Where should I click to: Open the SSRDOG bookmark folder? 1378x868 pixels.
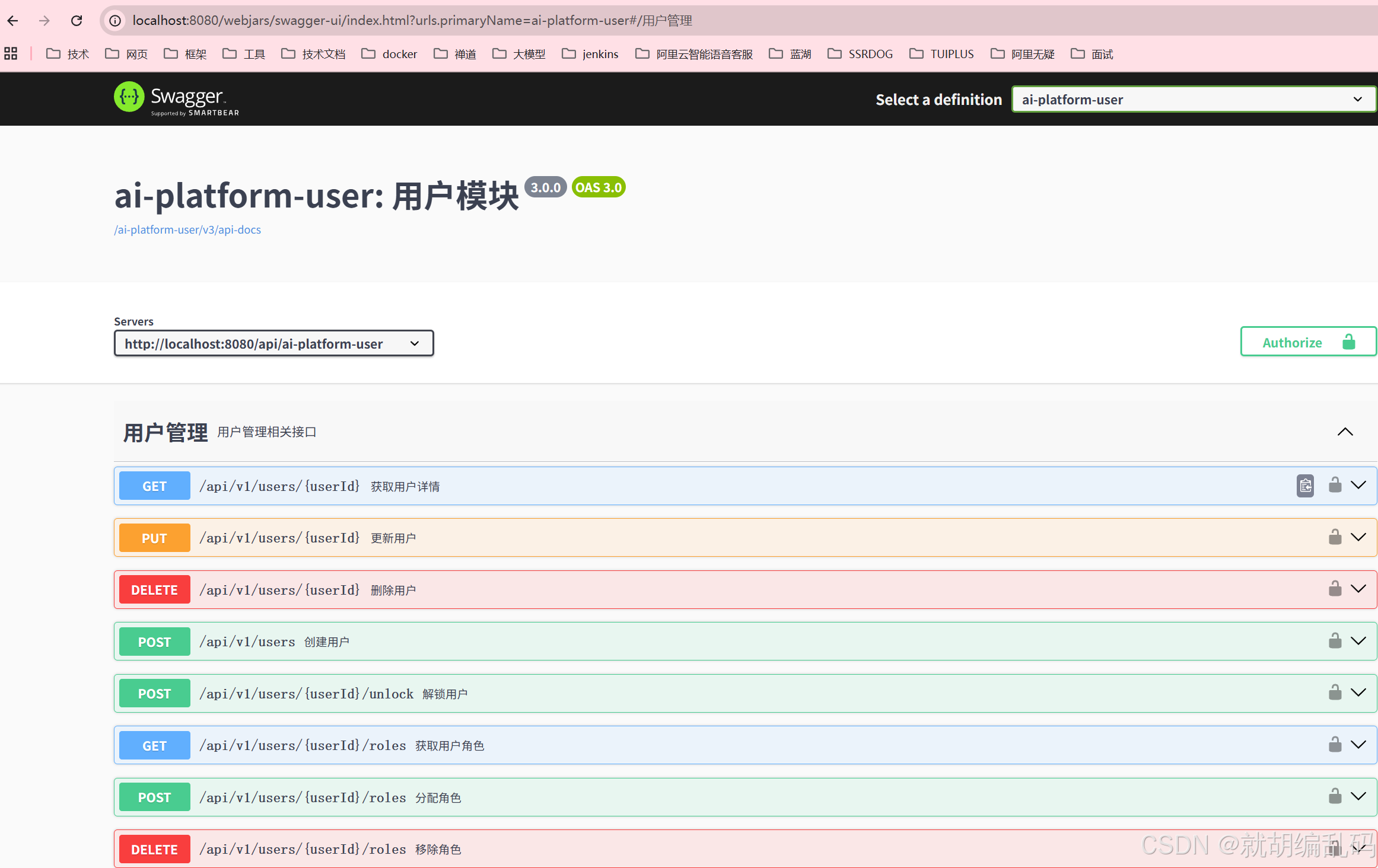click(860, 54)
